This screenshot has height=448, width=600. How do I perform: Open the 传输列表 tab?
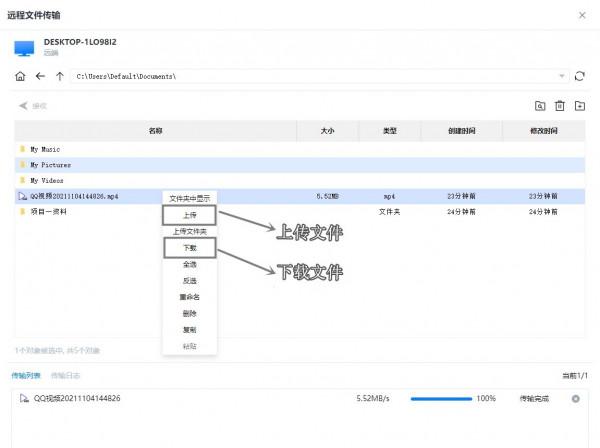pos(27,376)
